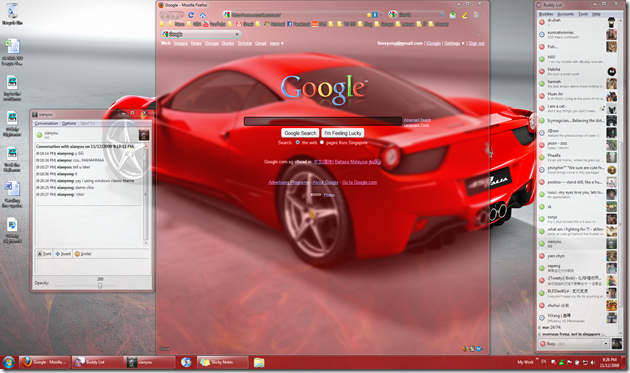Click the volume icon in system tray
Image resolution: width=630 pixels, height=373 pixels.
(593, 363)
